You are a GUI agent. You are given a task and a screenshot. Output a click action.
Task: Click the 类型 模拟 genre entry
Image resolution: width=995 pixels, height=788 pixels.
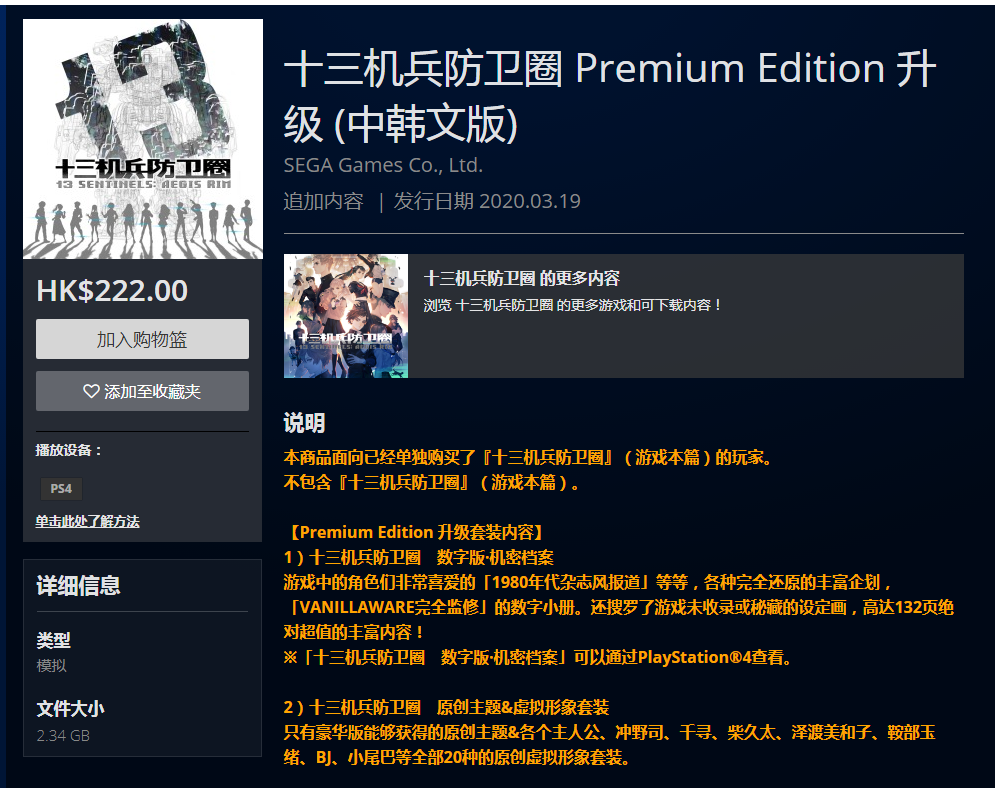[x=53, y=652]
